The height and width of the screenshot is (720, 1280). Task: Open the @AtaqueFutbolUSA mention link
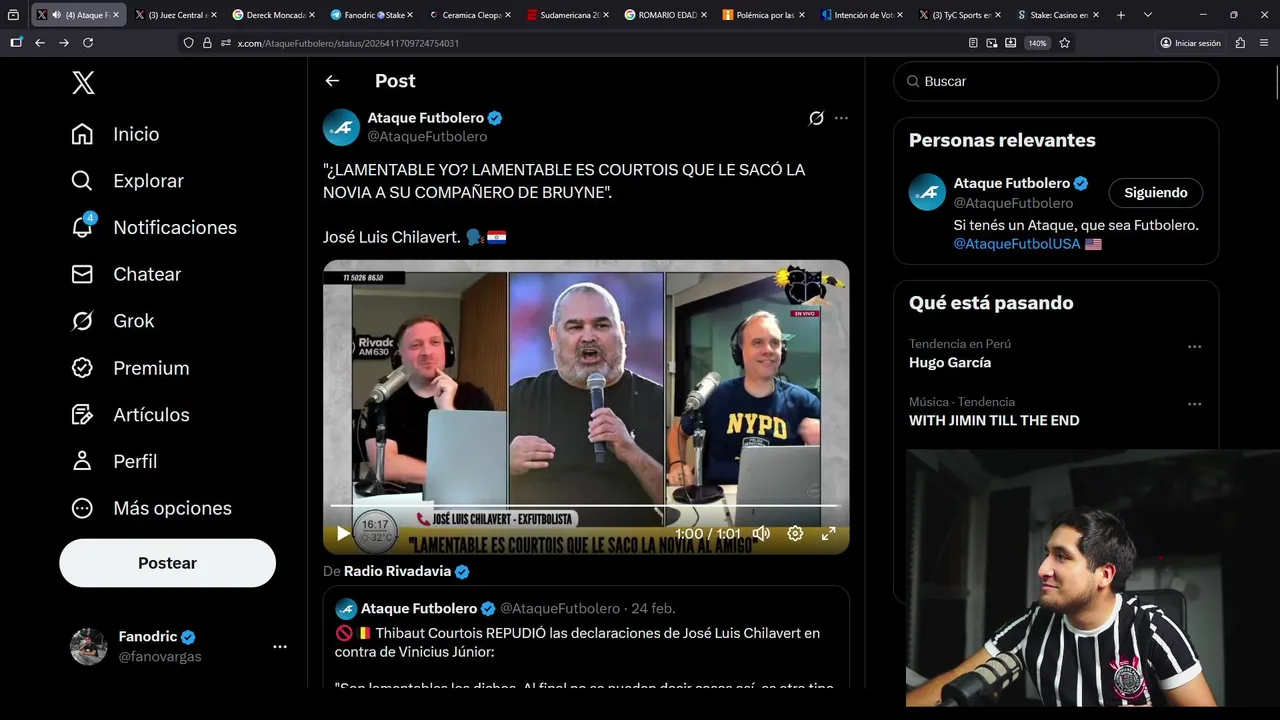[1017, 244]
